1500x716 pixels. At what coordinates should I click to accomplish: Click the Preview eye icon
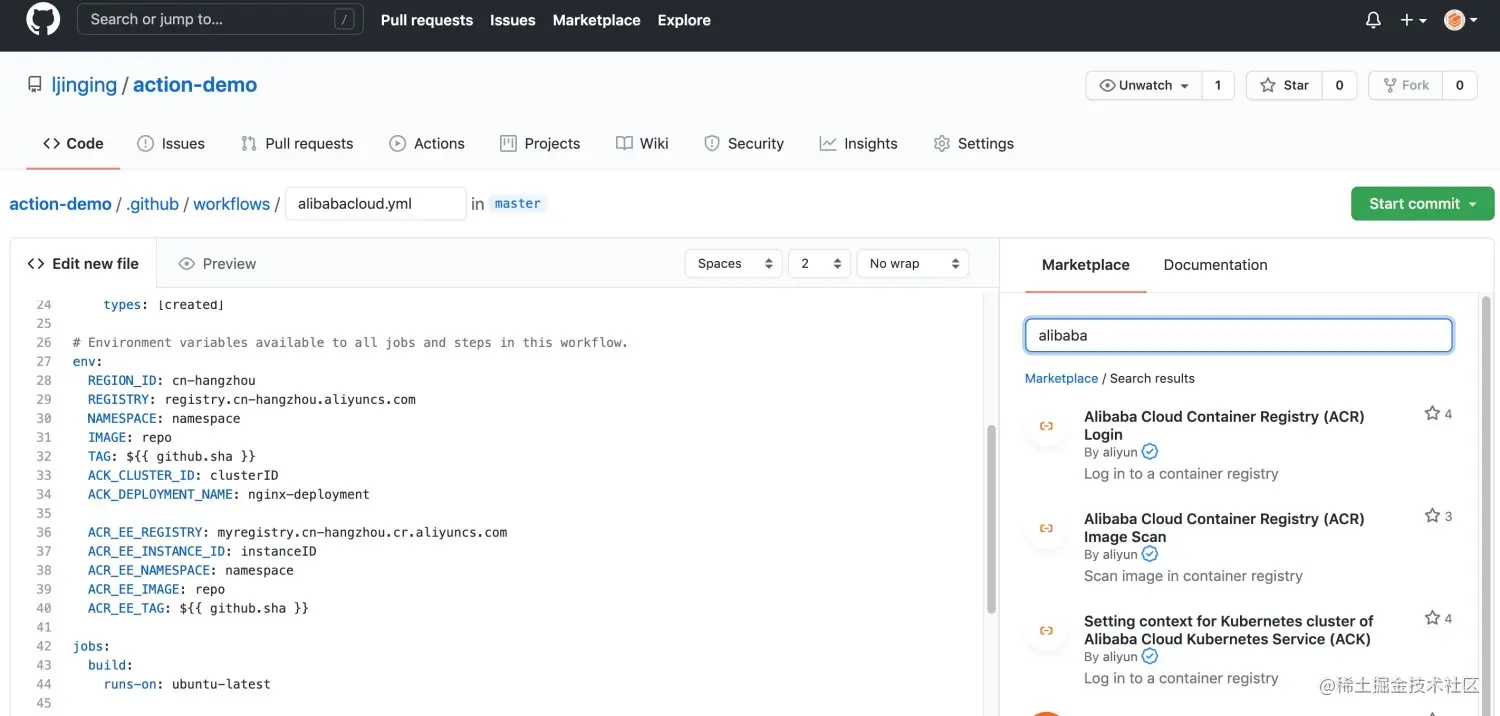click(186, 264)
